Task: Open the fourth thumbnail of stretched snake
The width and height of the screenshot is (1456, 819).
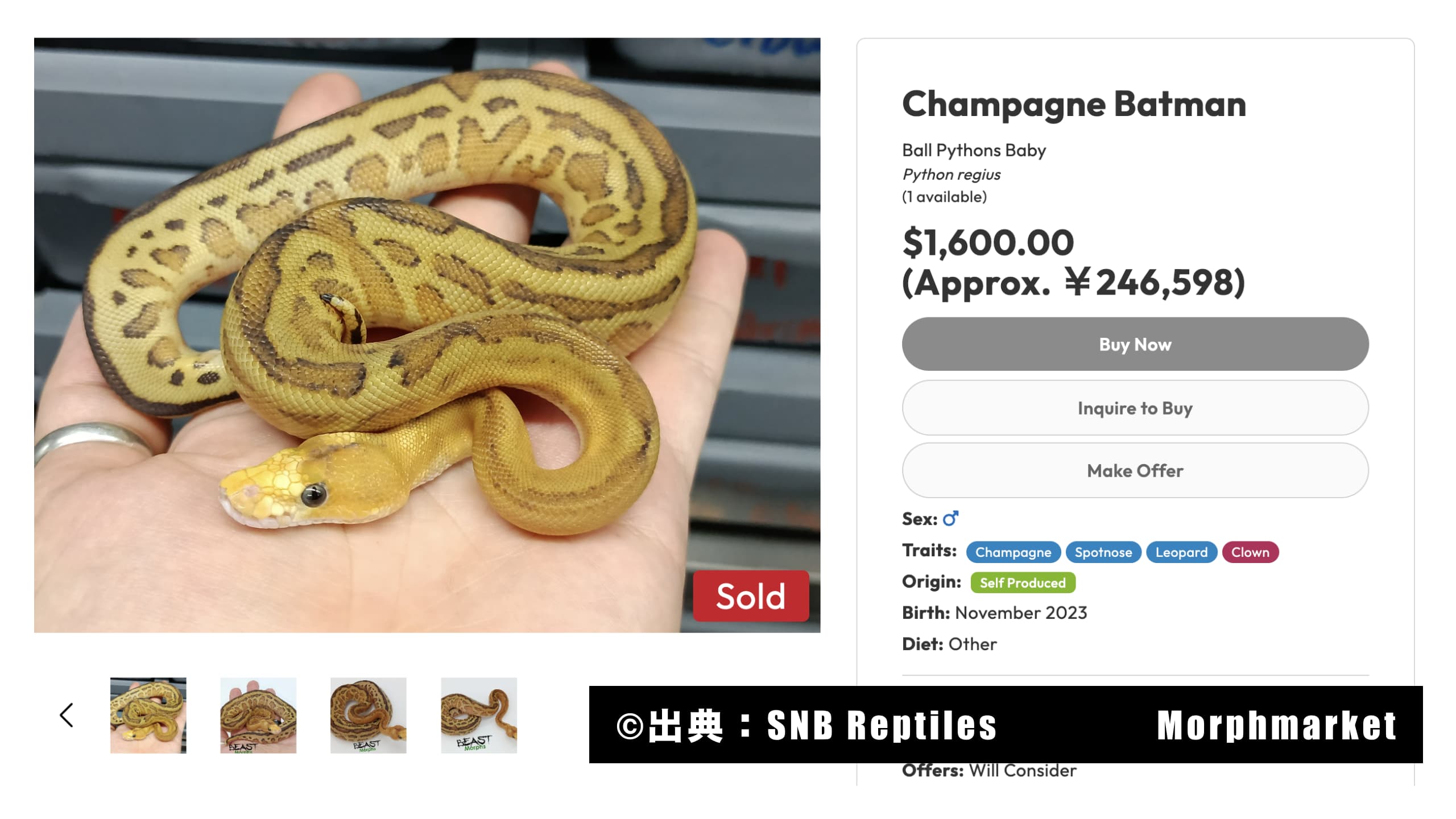Action: [x=479, y=715]
